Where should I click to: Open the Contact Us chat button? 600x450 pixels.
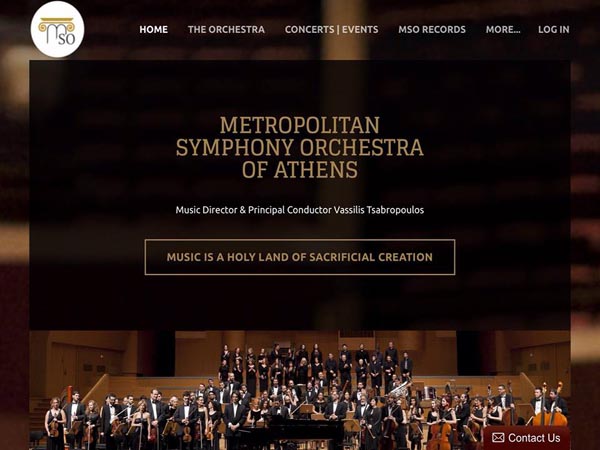[x=526, y=438]
